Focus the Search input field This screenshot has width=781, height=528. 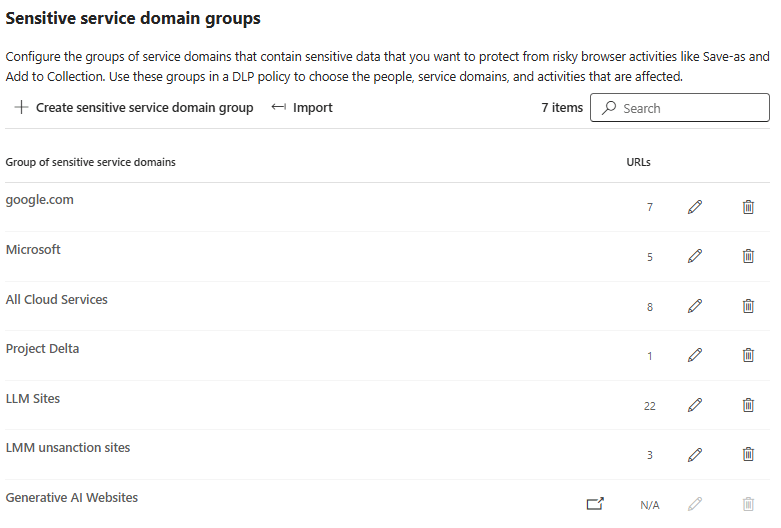pos(690,108)
